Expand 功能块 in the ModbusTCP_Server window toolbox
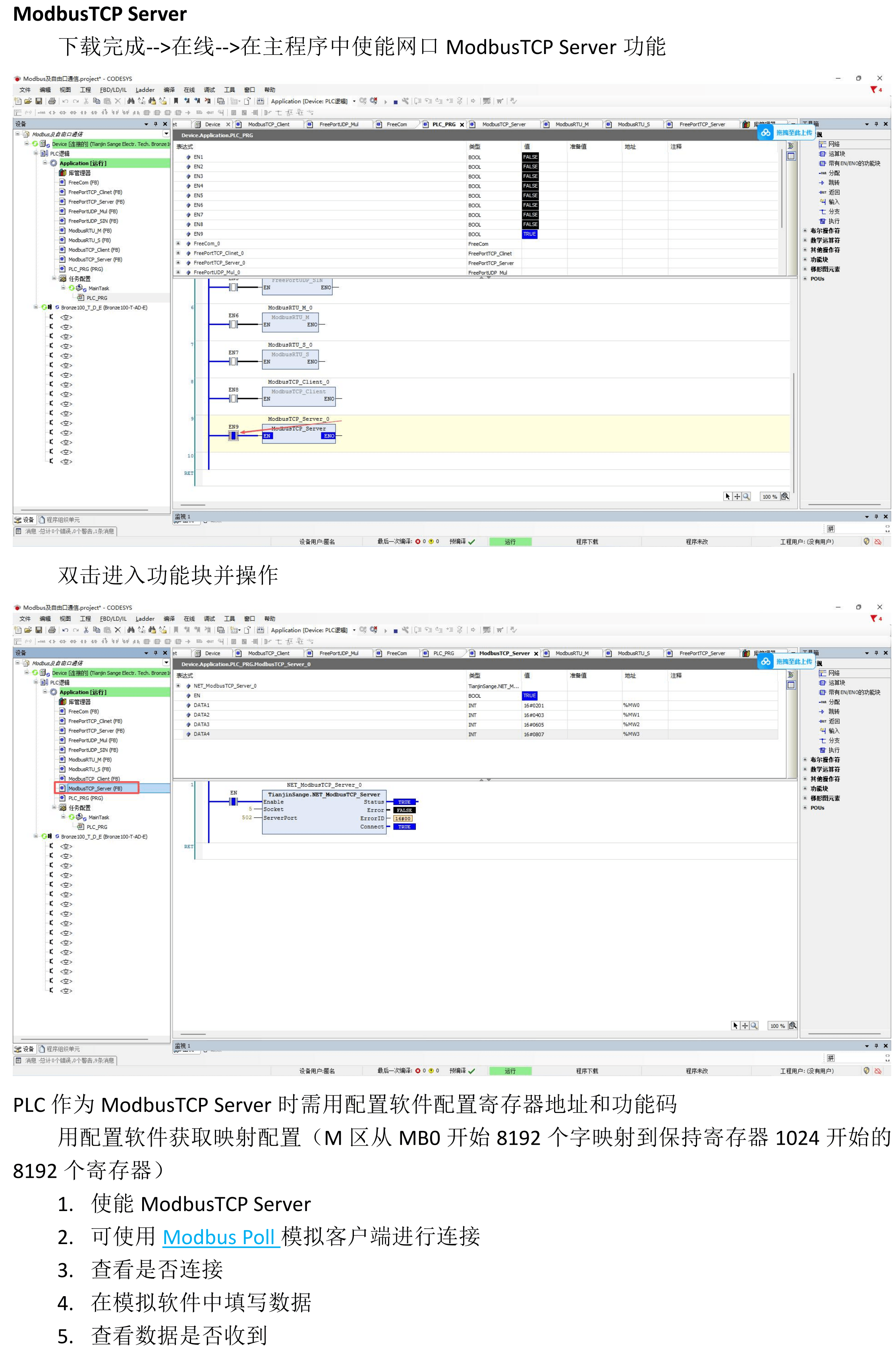The image size is (896, 1347). [x=805, y=788]
